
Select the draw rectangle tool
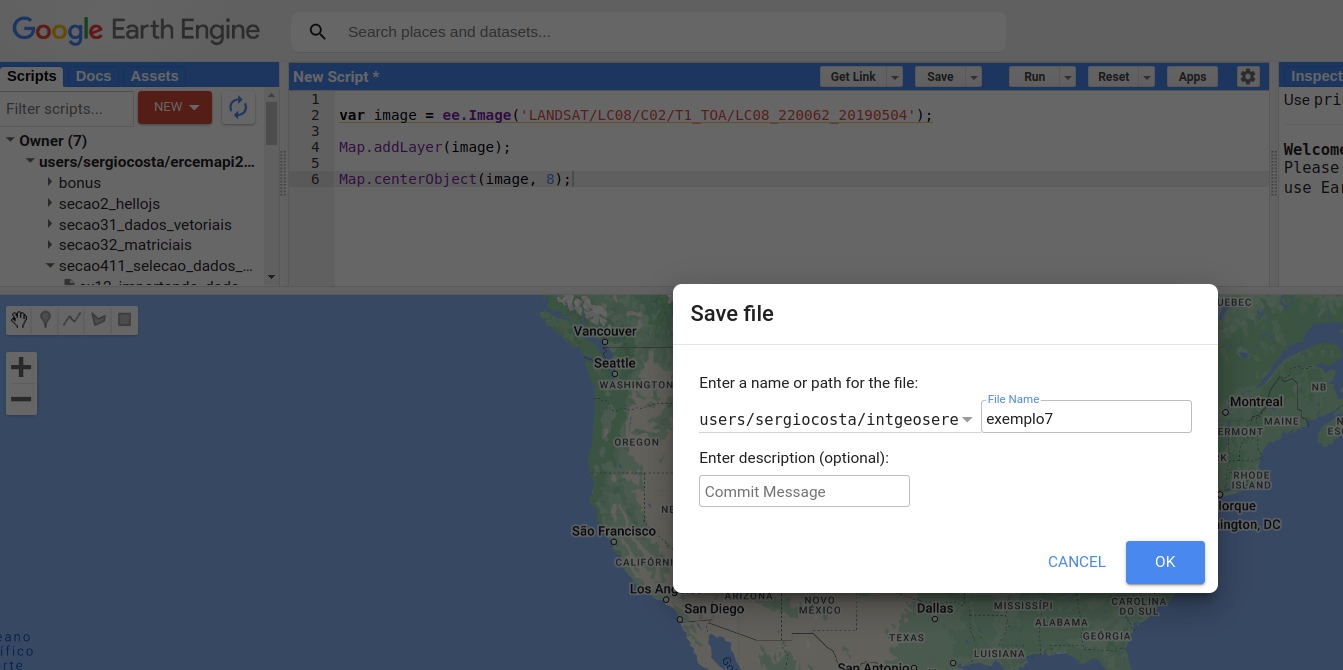click(x=125, y=320)
